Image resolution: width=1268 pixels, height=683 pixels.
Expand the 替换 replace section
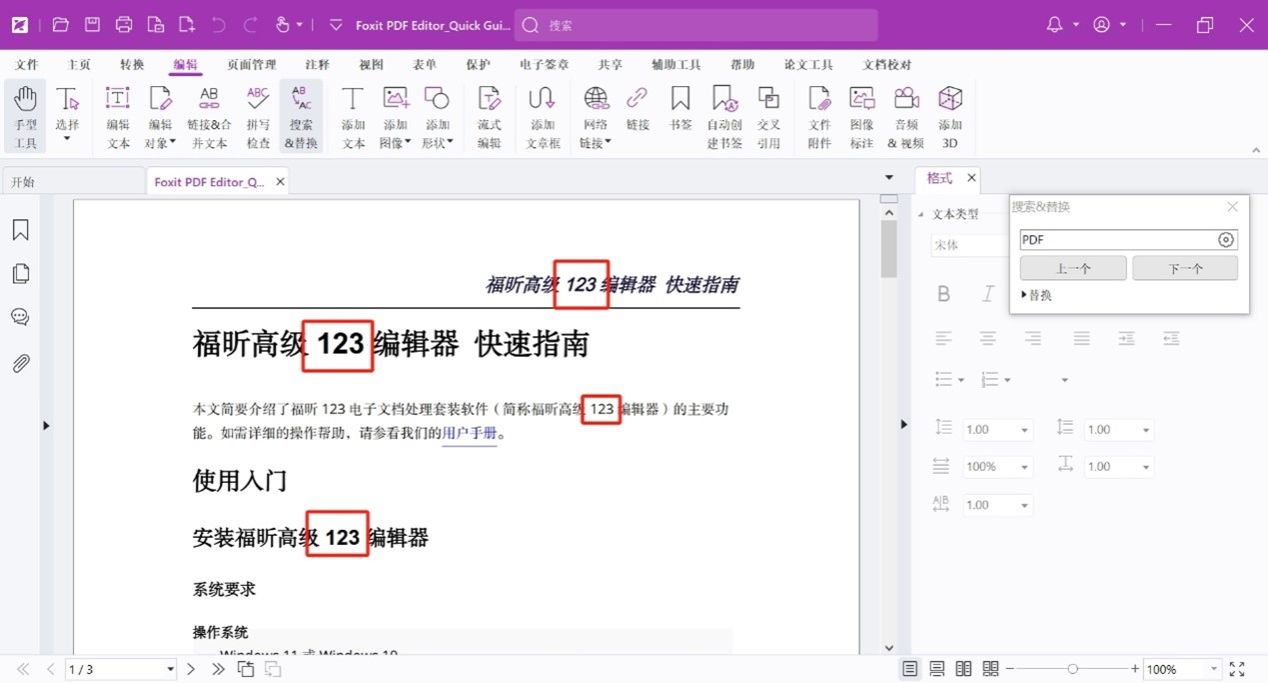point(1036,296)
